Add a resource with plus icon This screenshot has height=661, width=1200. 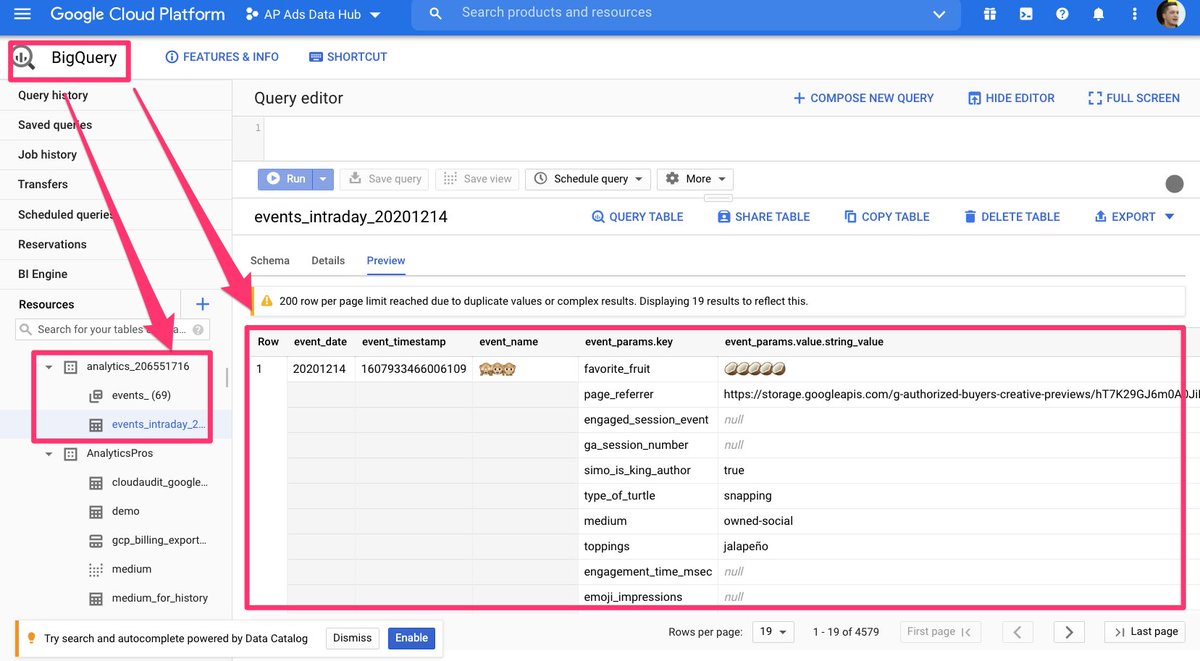coord(202,304)
